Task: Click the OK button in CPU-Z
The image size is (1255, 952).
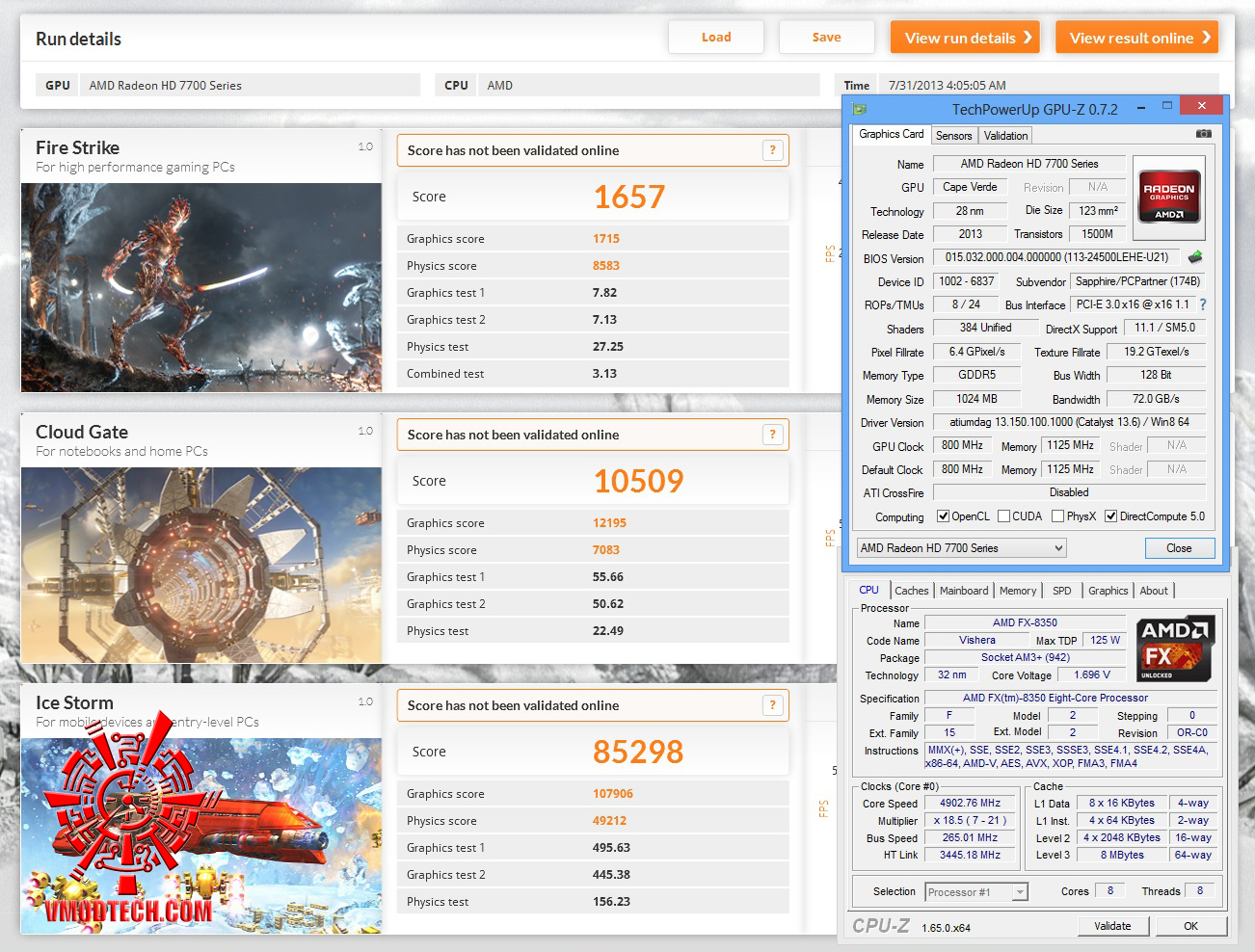Action: click(x=1191, y=926)
